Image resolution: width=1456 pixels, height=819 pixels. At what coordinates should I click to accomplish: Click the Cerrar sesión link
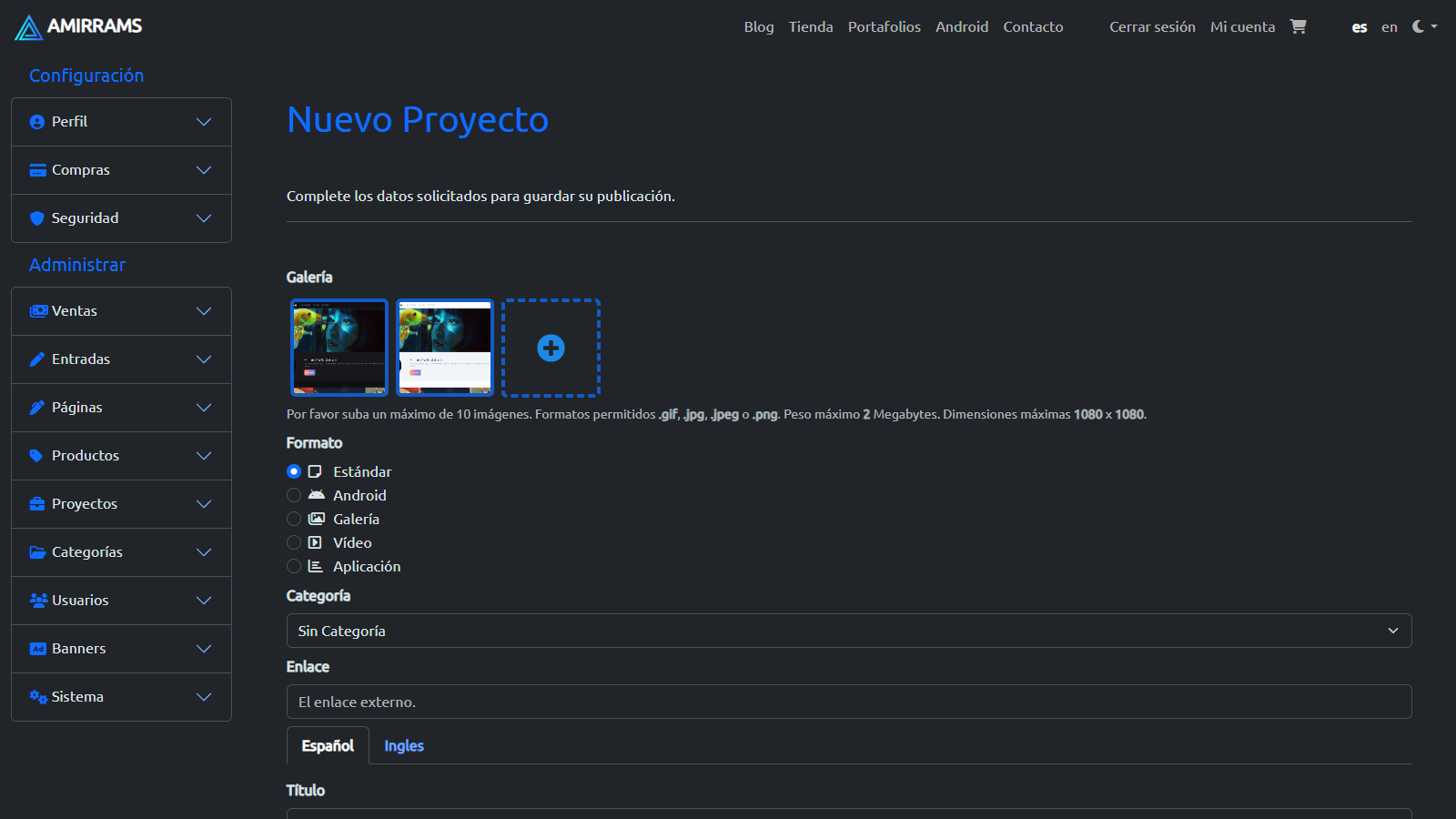(x=1152, y=26)
